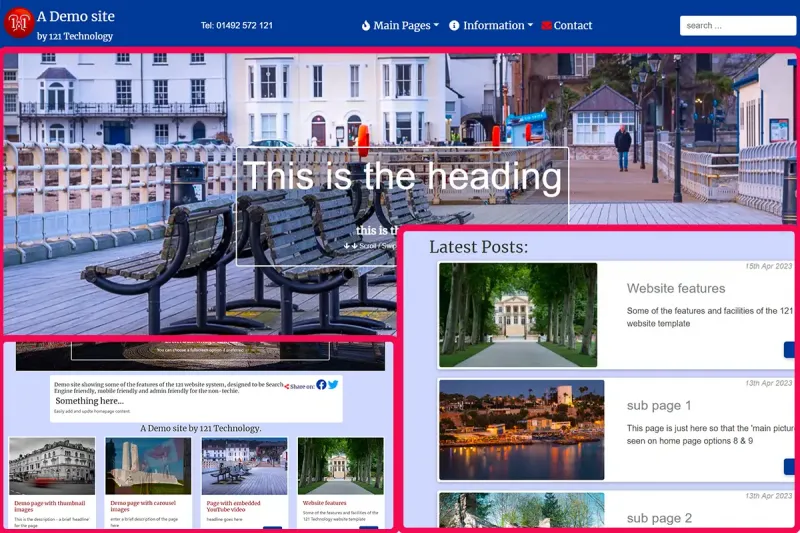The width and height of the screenshot is (800, 533).
Task: Open 'Demo page with thumbnail images' link
Action: [x=49, y=506]
